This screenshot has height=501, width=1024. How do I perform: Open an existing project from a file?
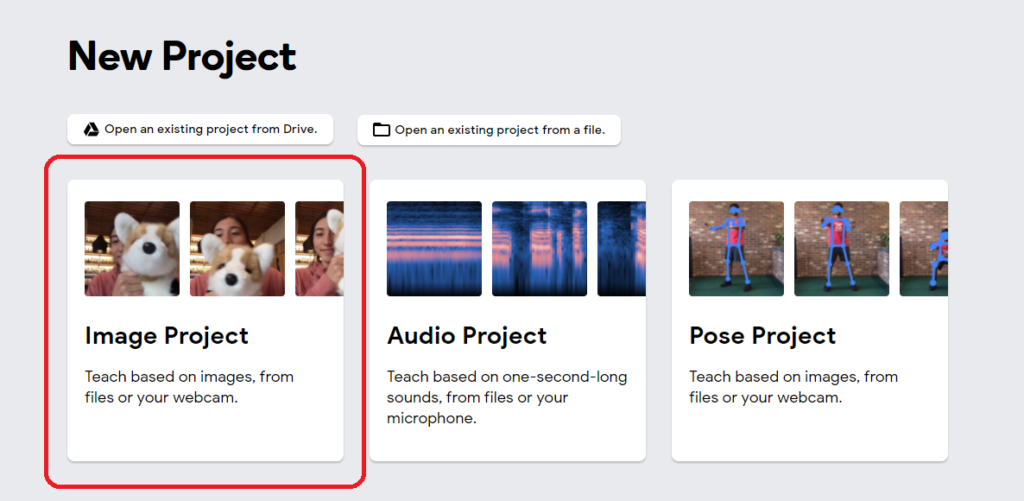coord(499,130)
